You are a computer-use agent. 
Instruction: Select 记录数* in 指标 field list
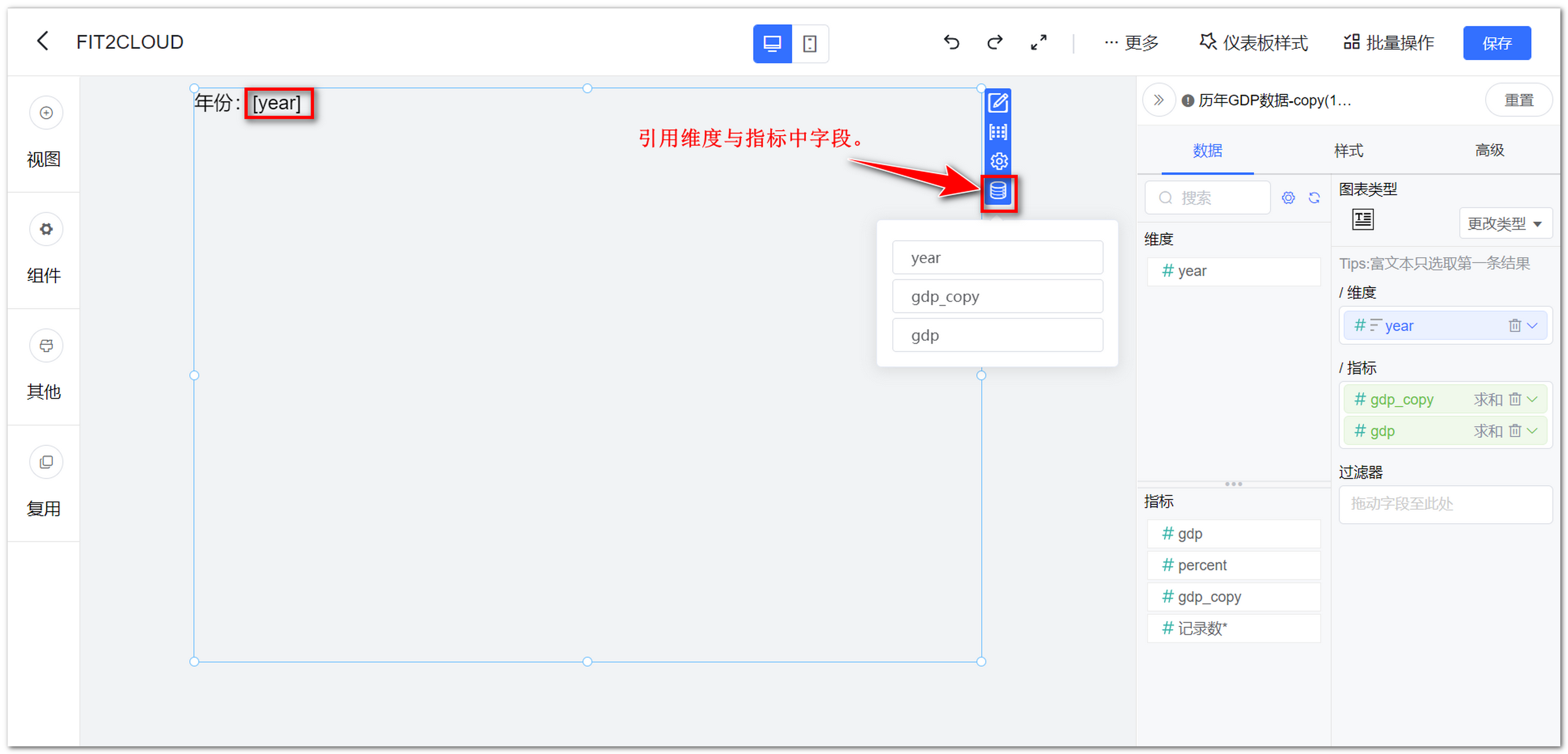tap(1233, 629)
